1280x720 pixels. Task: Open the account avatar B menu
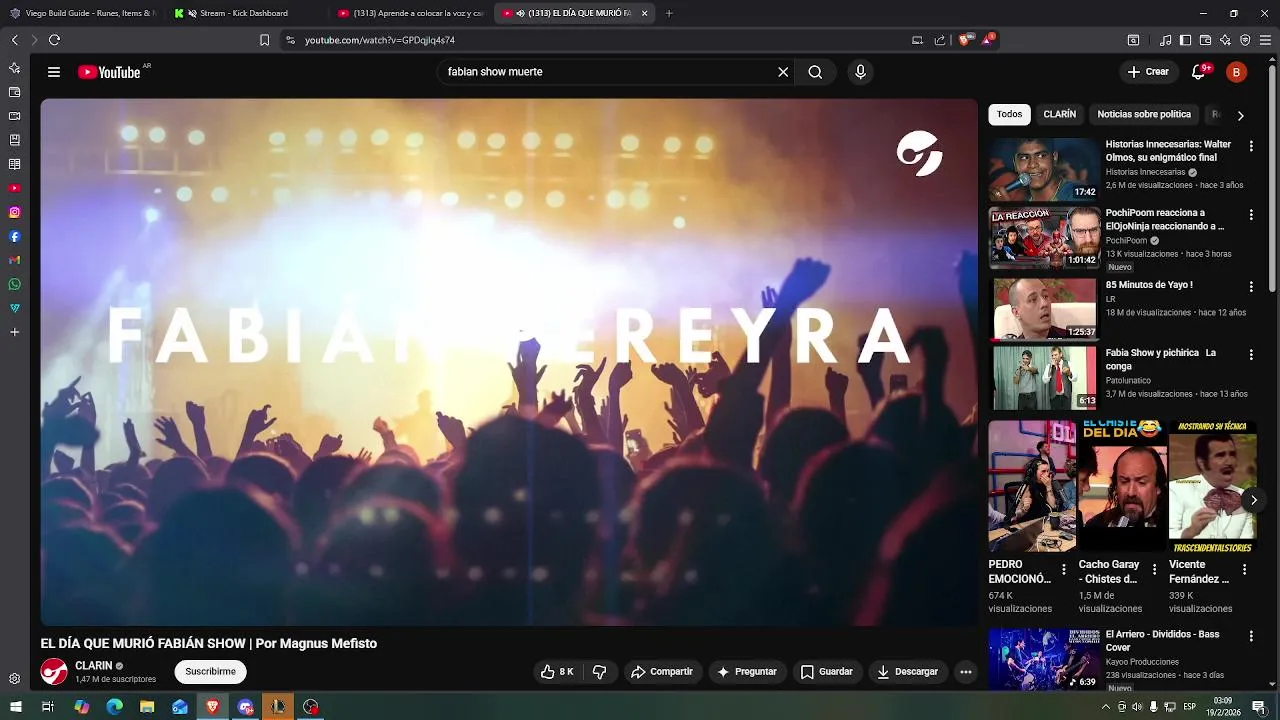coord(1236,72)
